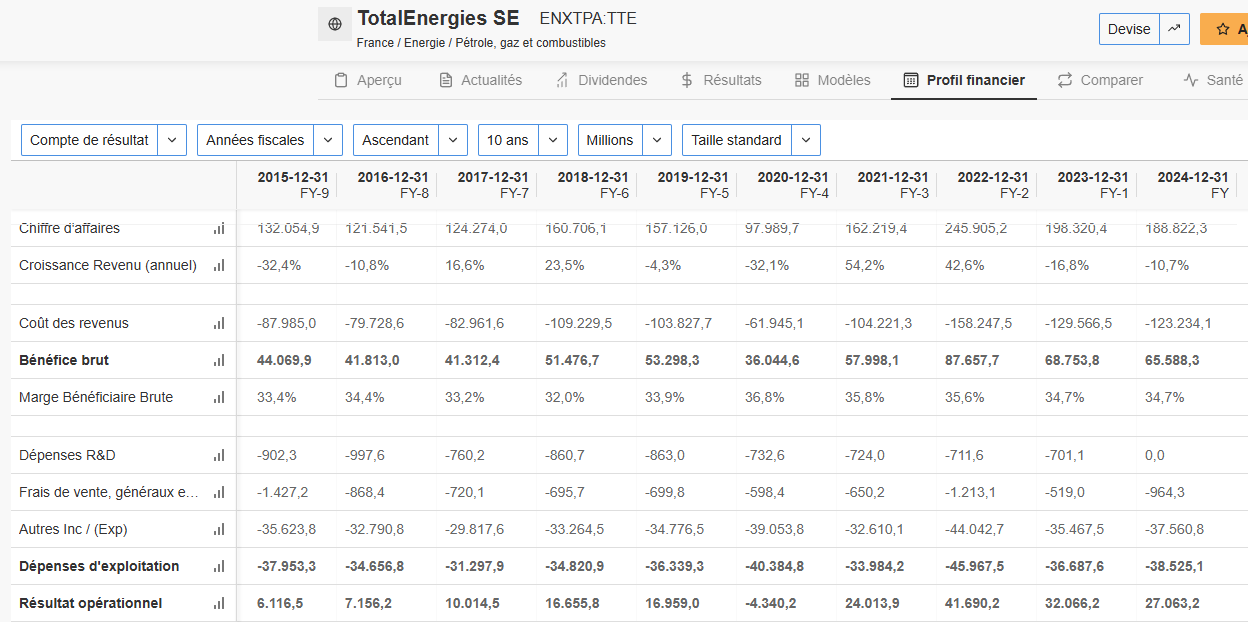Go to the Dividendes tab

[601, 80]
